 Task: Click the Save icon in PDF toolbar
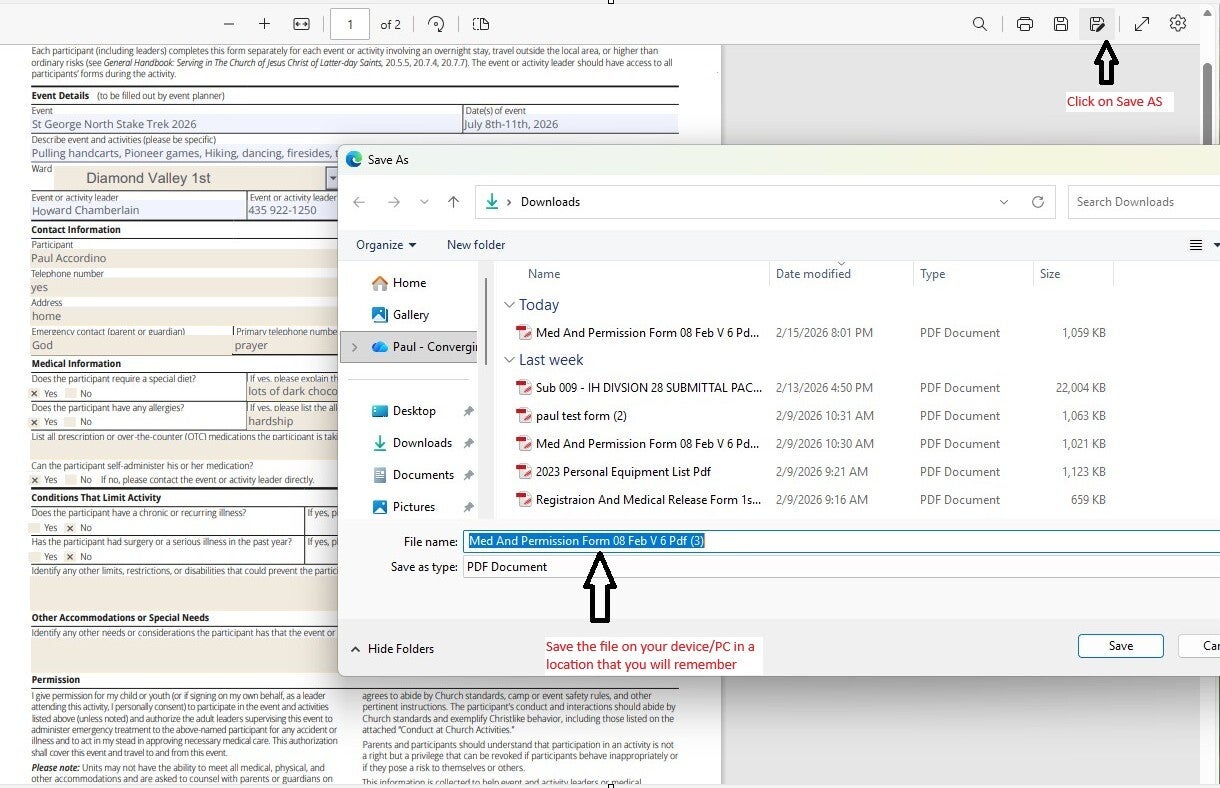(1061, 24)
